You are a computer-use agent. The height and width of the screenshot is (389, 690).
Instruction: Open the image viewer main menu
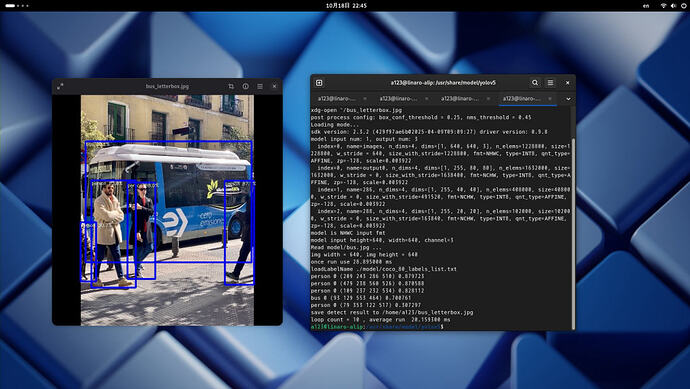tap(260, 86)
